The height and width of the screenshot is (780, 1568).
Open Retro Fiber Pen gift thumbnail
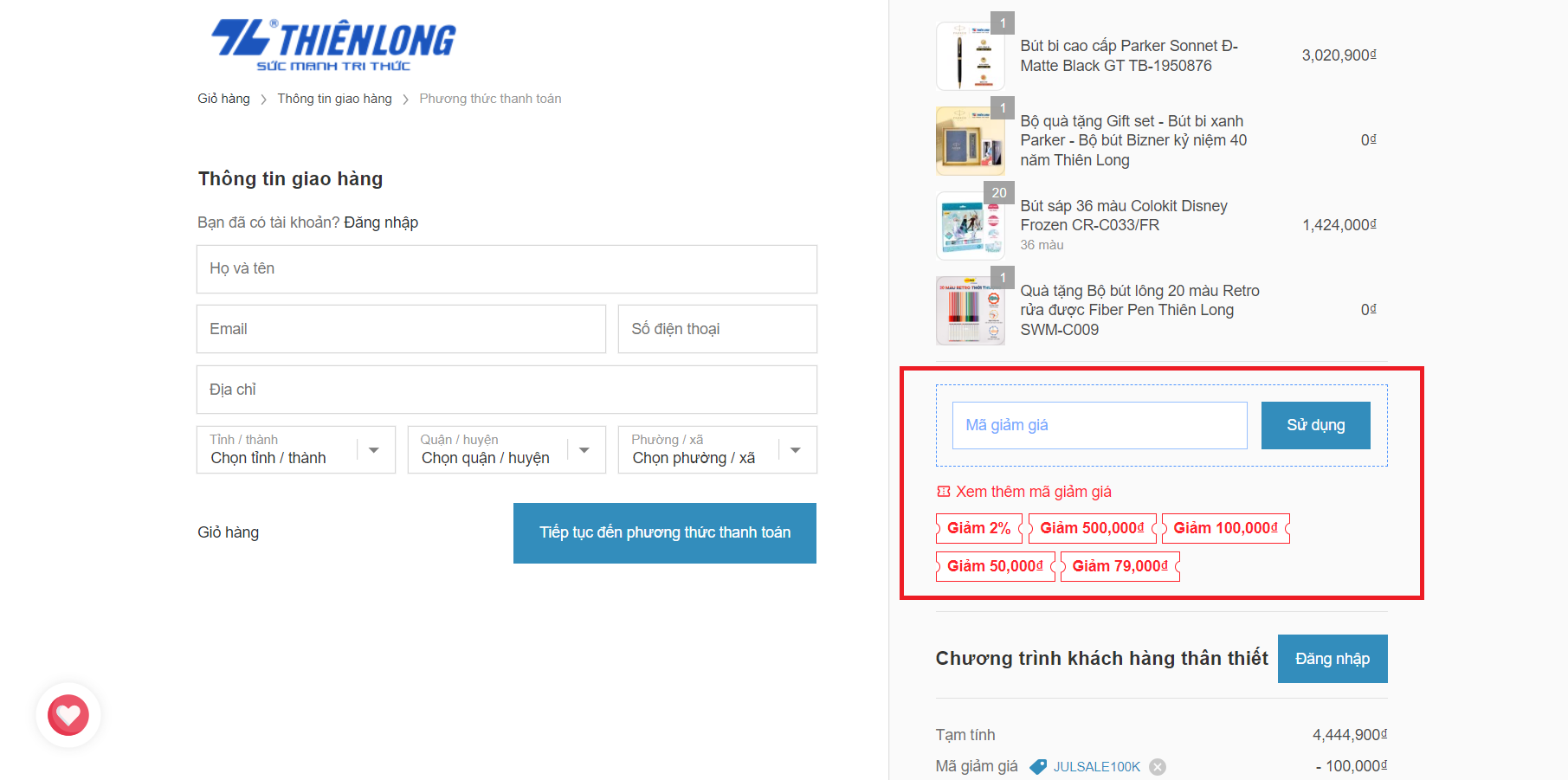(x=970, y=311)
